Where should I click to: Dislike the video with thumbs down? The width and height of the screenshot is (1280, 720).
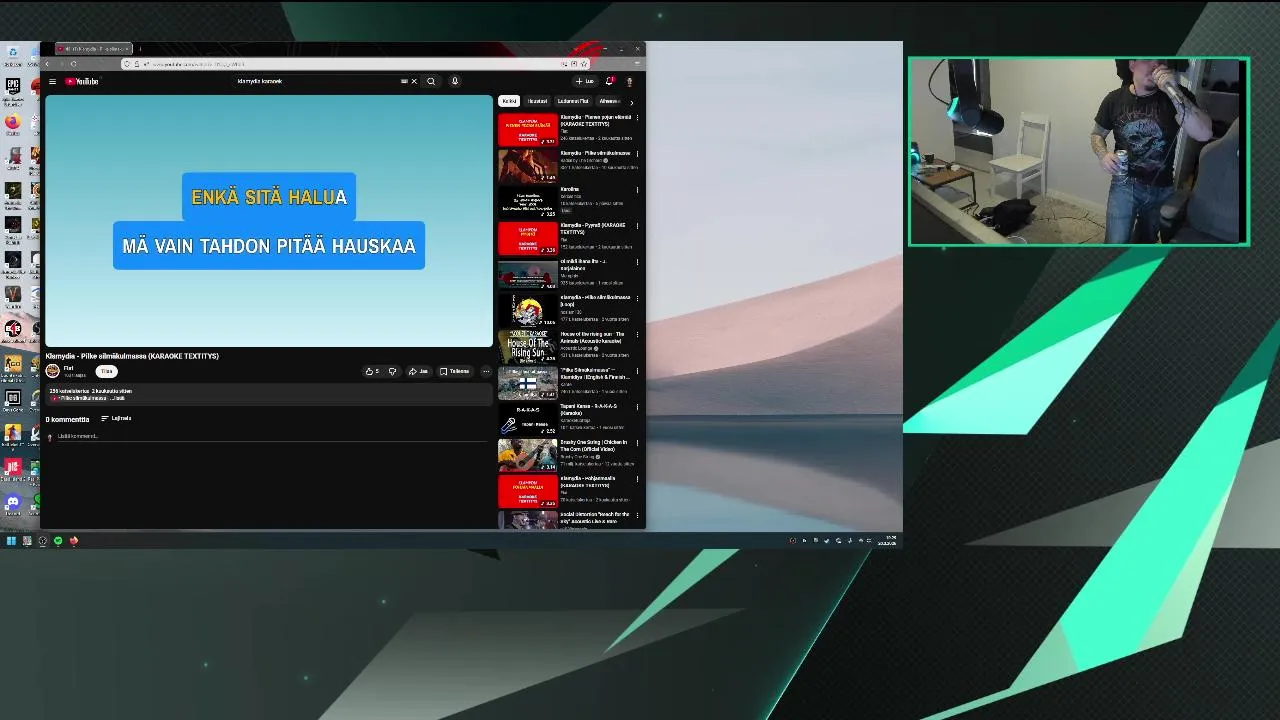click(x=392, y=371)
